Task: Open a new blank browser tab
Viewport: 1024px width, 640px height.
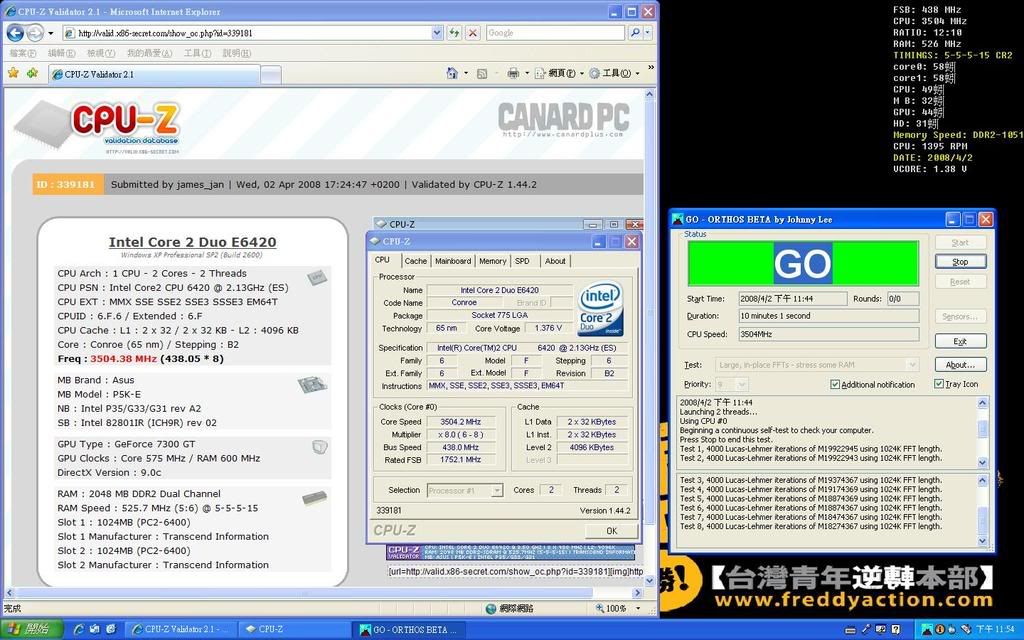Action: [271, 75]
